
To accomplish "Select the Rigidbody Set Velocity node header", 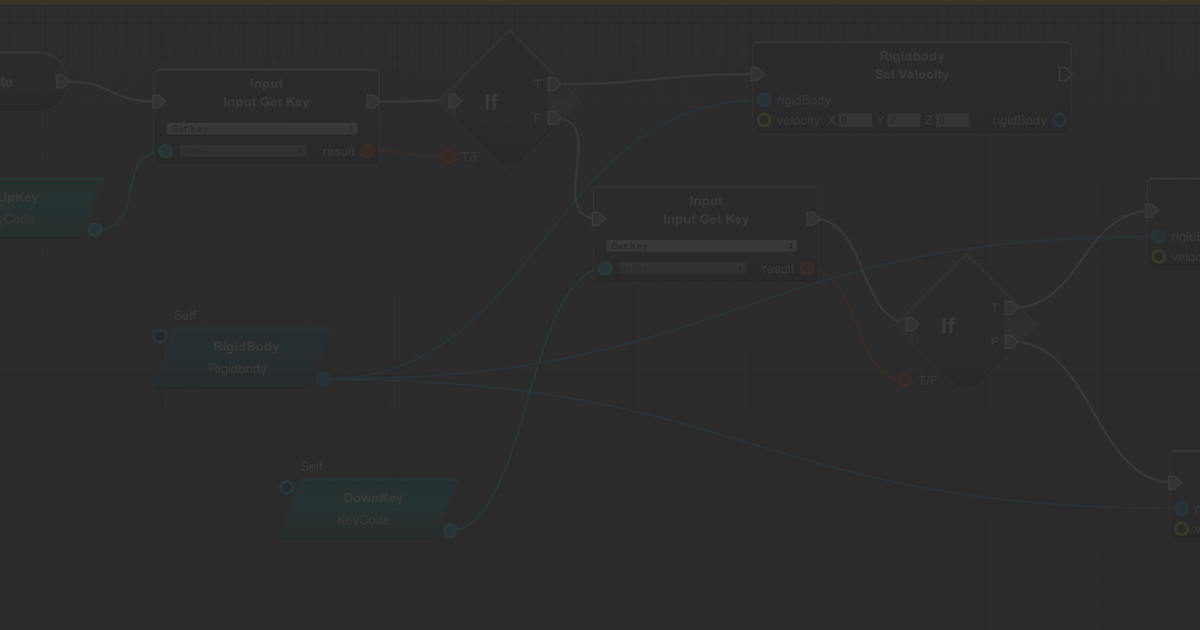I will pyautogui.click(x=911, y=64).
